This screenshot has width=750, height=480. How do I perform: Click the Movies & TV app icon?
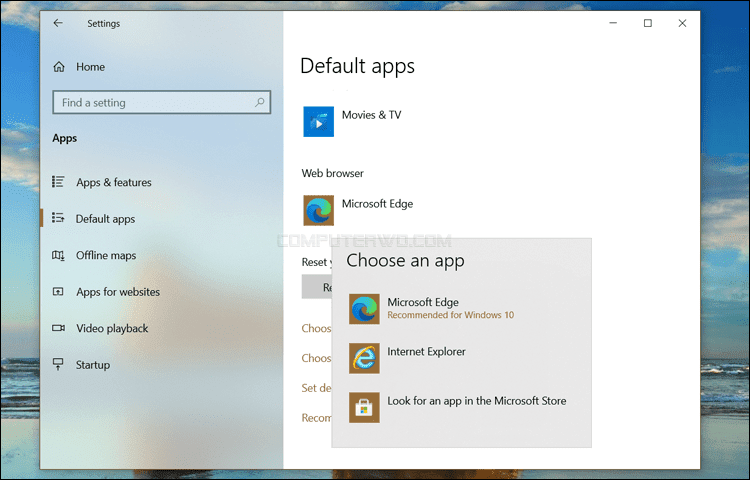click(x=319, y=121)
